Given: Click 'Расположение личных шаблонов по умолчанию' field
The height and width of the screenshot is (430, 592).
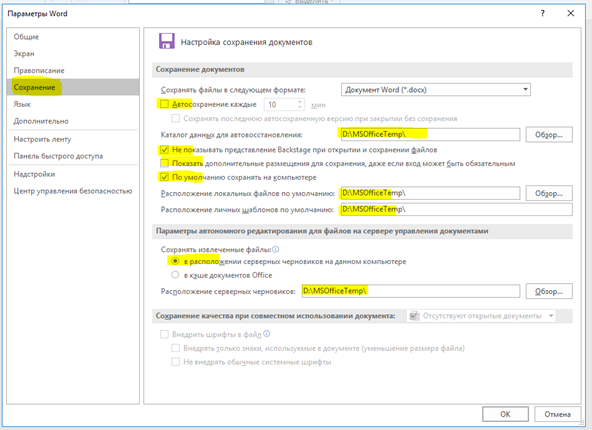Looking at the screenshot, I should pos(456,209).
